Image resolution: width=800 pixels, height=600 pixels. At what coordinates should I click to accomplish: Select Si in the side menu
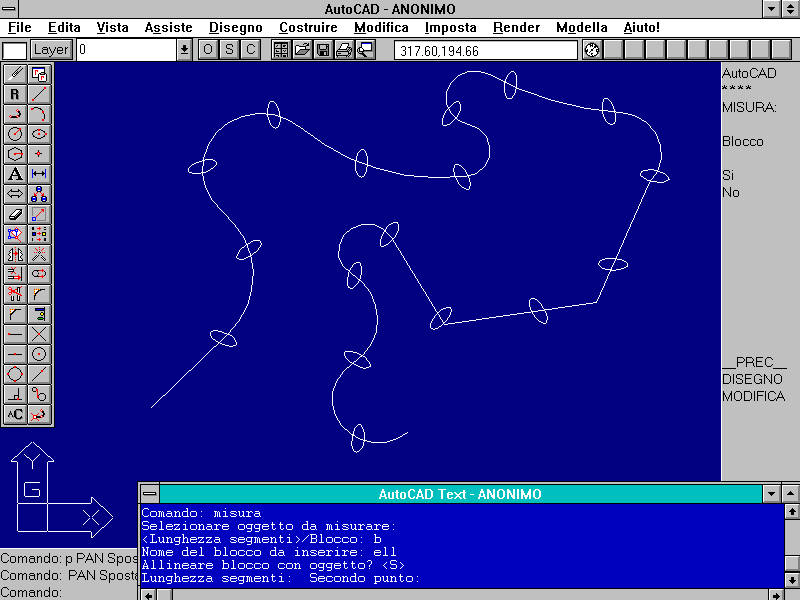click(728, 175)
